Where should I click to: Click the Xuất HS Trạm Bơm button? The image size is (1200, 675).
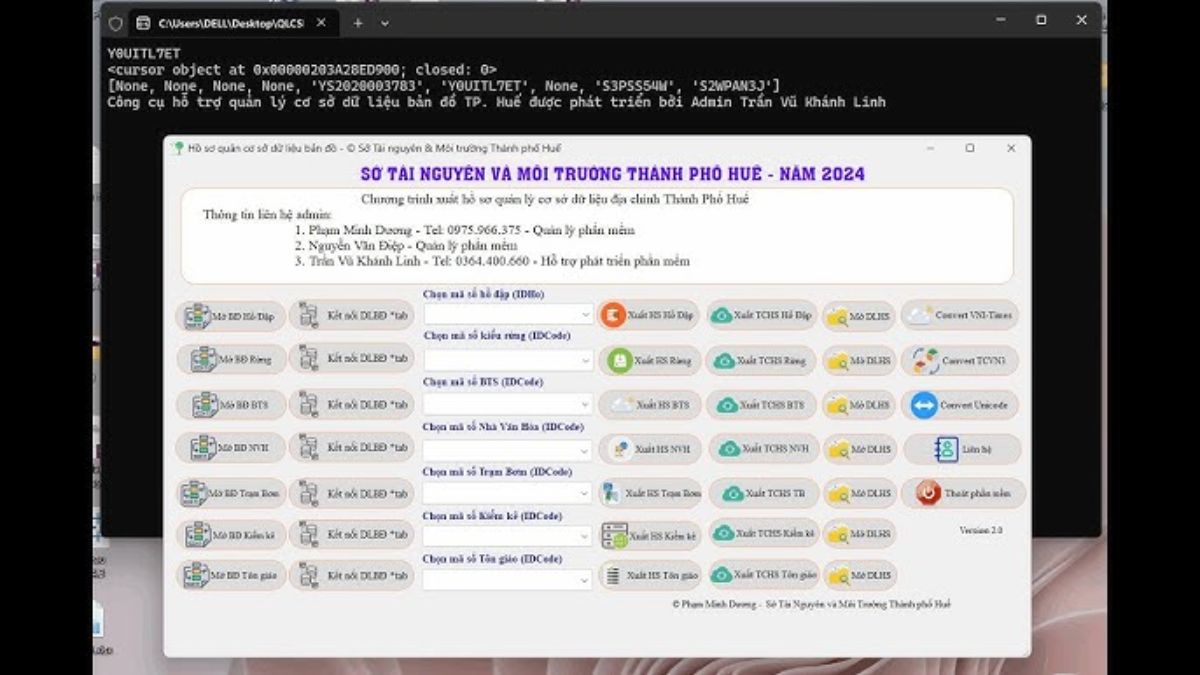point(651,493)
